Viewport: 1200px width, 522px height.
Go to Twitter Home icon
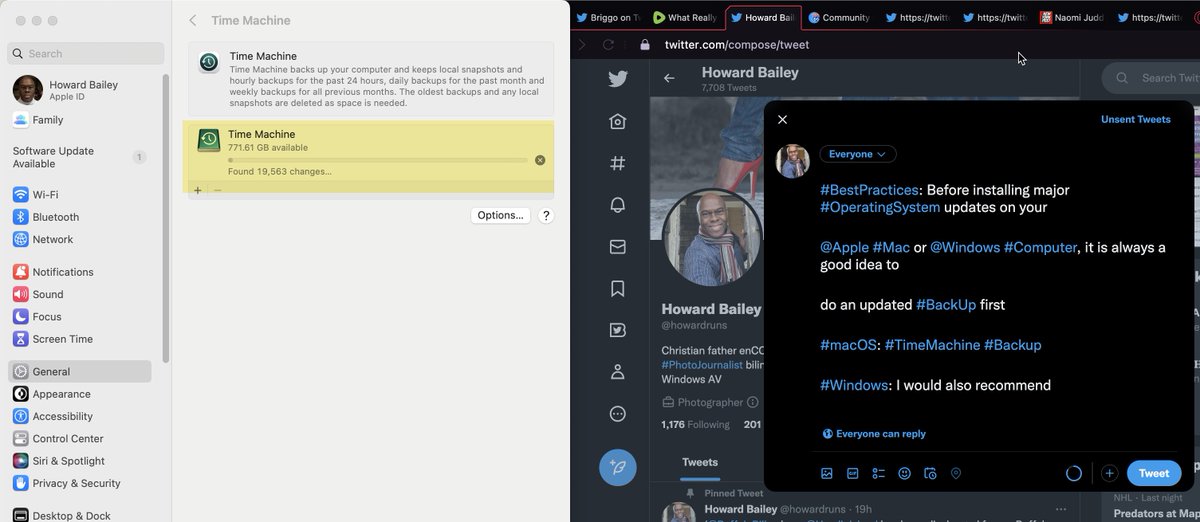click(x=618, y=121)
